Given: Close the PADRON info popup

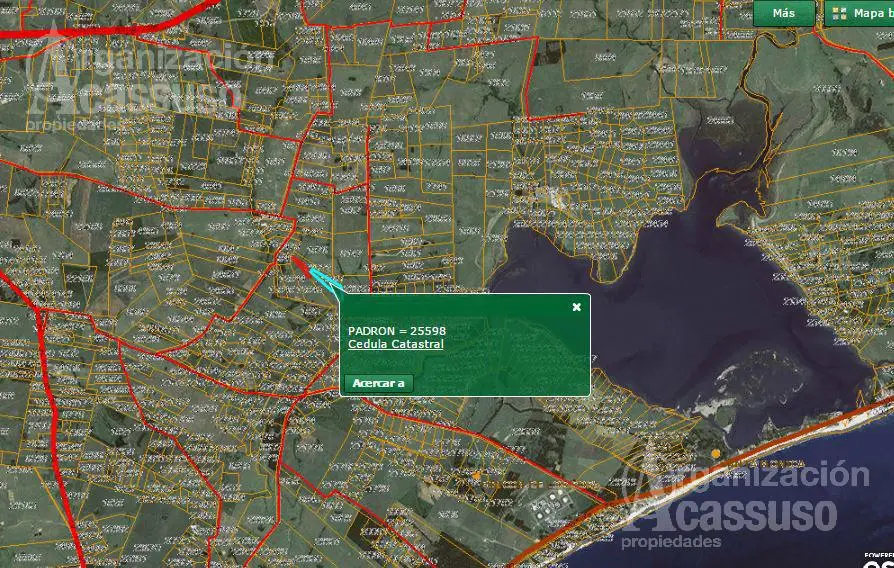Looking at the screenshot, I should pos(576,307).
